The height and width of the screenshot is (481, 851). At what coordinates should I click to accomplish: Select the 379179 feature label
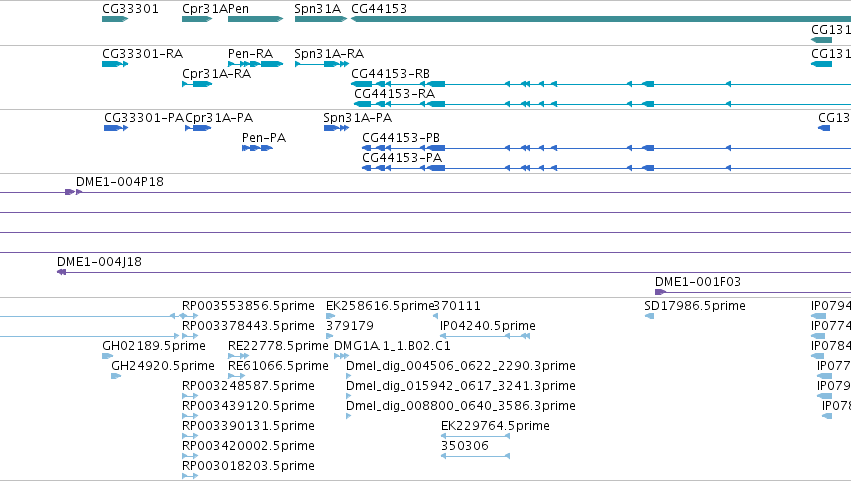click(x=350, y=326)
